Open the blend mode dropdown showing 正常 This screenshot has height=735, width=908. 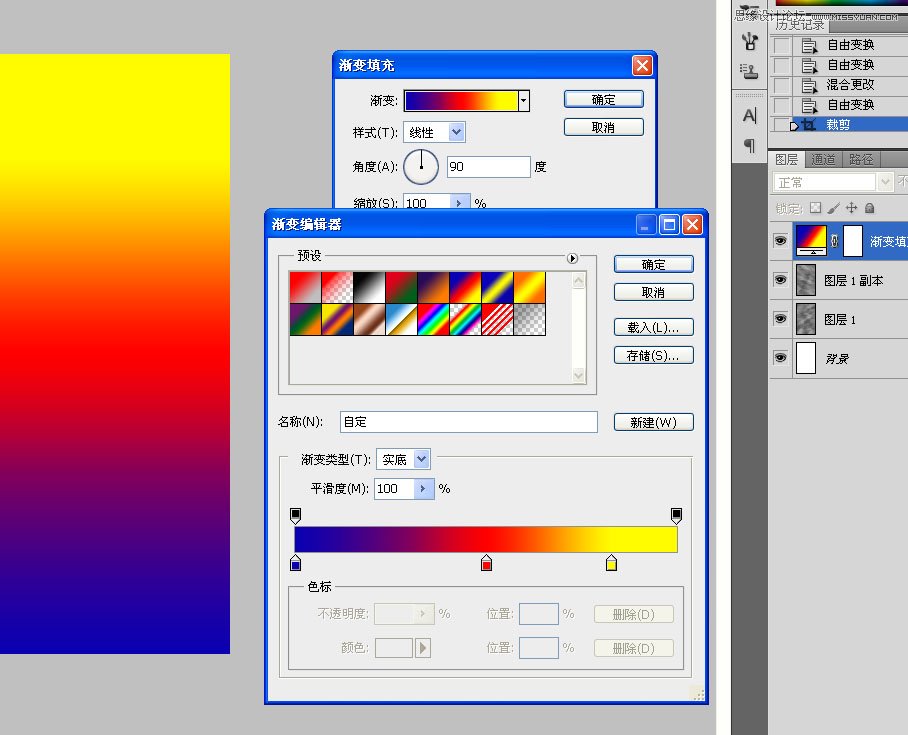coord(884,181)
